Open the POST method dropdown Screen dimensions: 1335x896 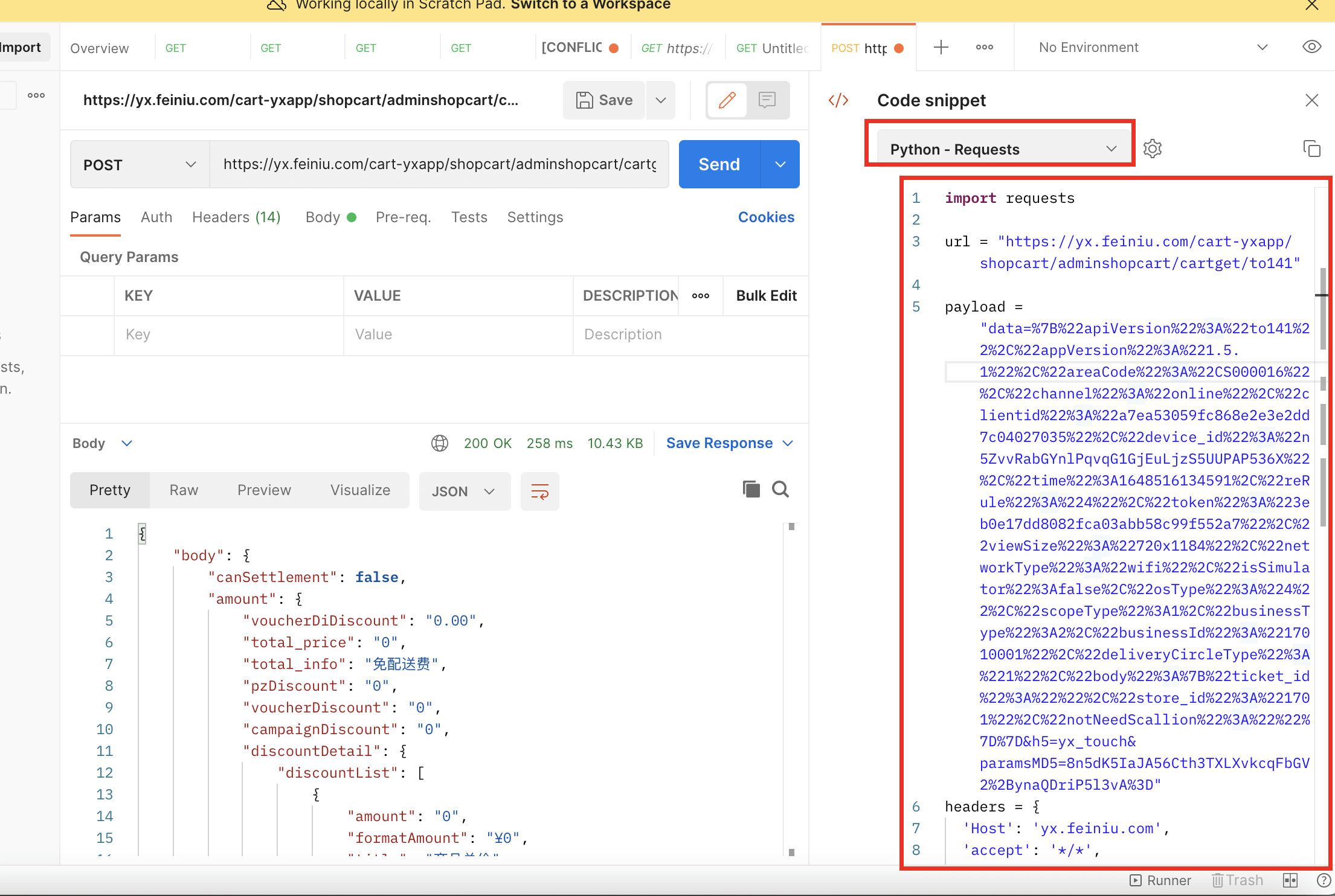[x=140, y=164]
